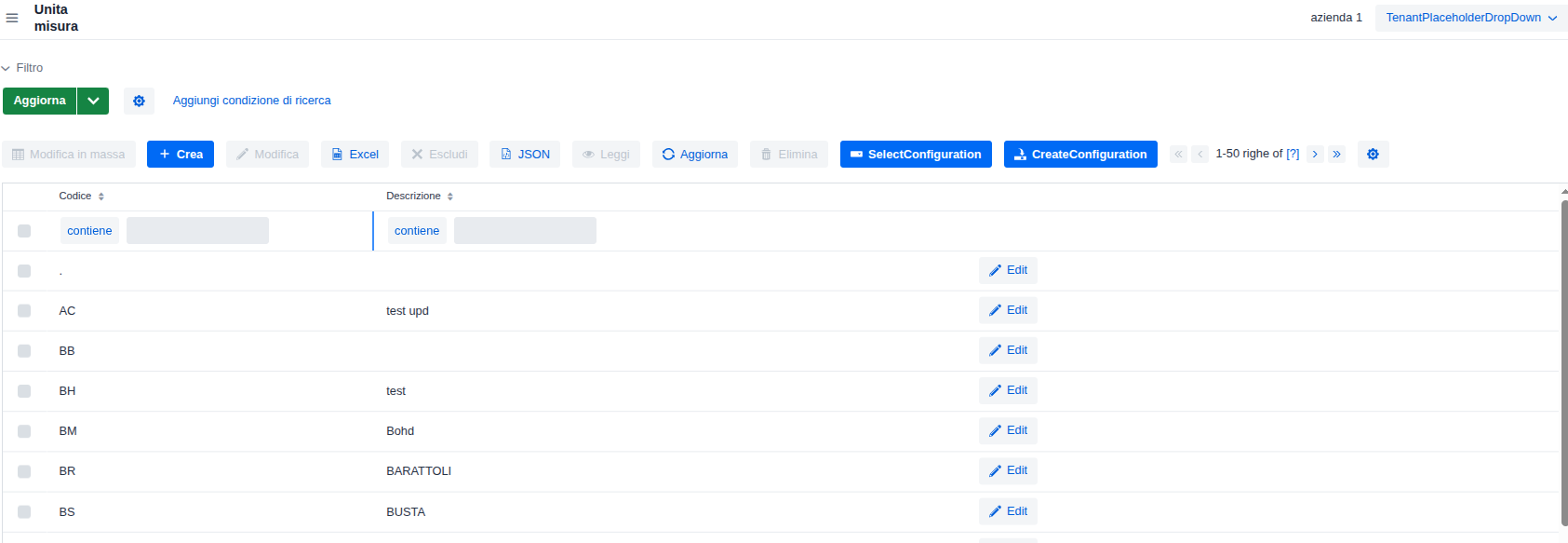The height and width of the screenshot is (543, 1568).
Task: Export the table to Excel
Action: [355, 155]
